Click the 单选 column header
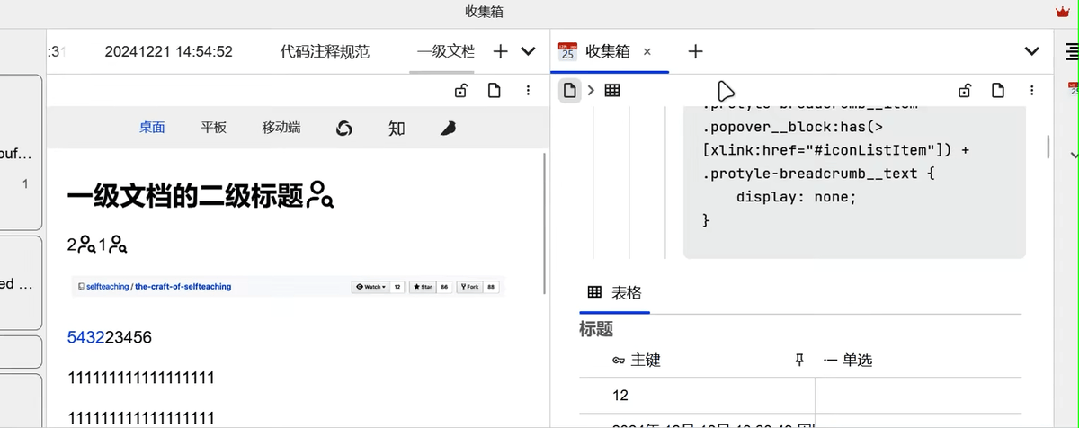The width and height of the screenshot is (1079, 428). (x=848, y=360)
